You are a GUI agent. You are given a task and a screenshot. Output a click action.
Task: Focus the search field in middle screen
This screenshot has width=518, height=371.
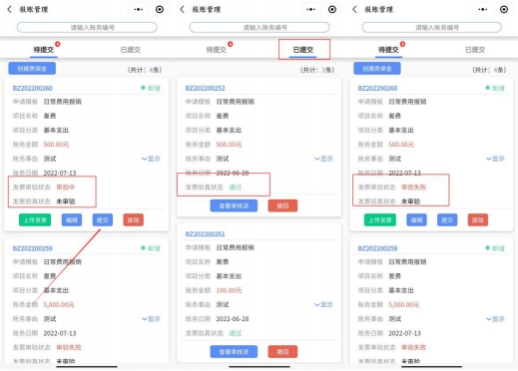click(x=259, y=27)
